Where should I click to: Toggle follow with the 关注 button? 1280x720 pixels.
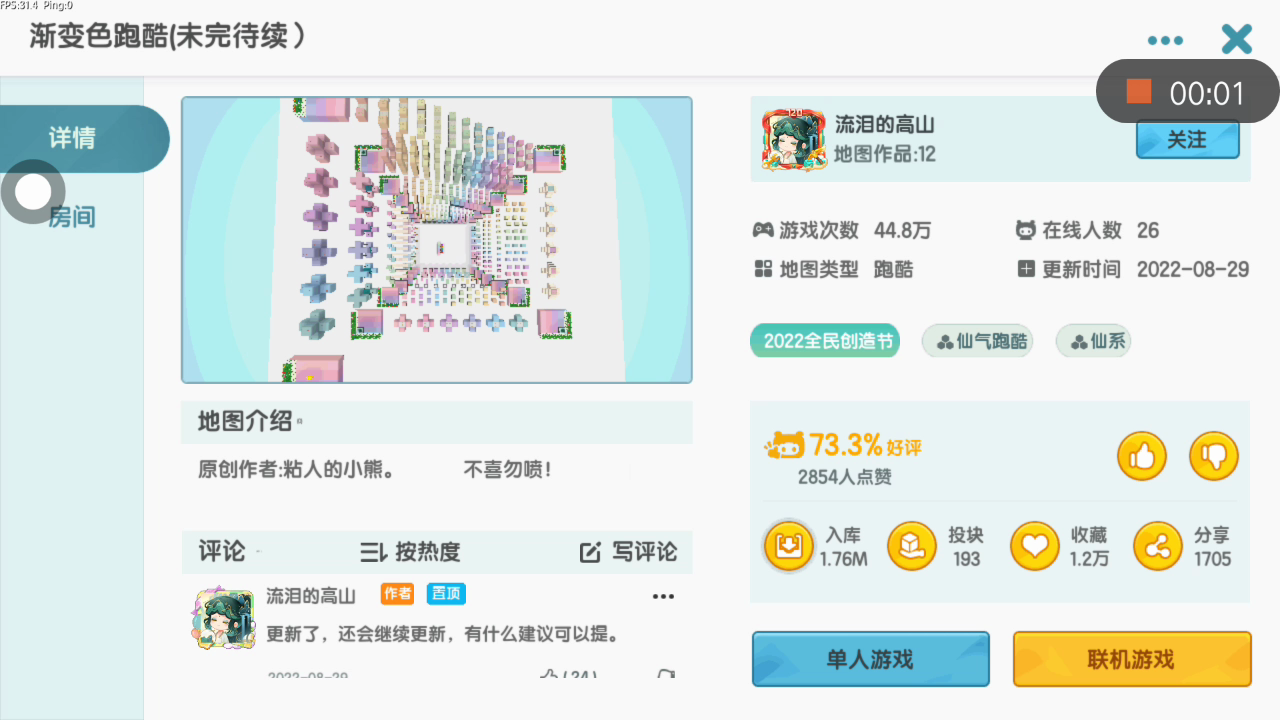[1188, 140]
